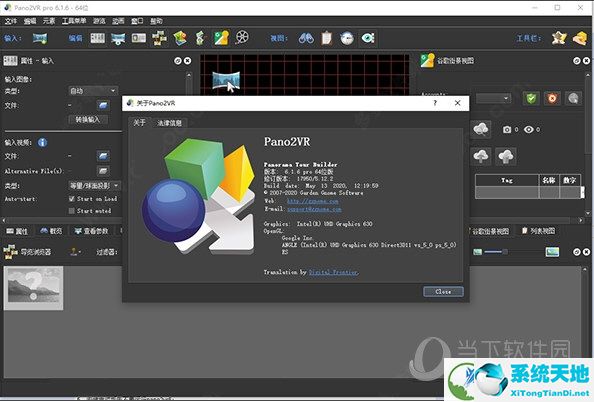Image resolution: width=594 pixels, height=402 pixels.
Task: Open the Web link in the About dialog
Action: point(313,201)
